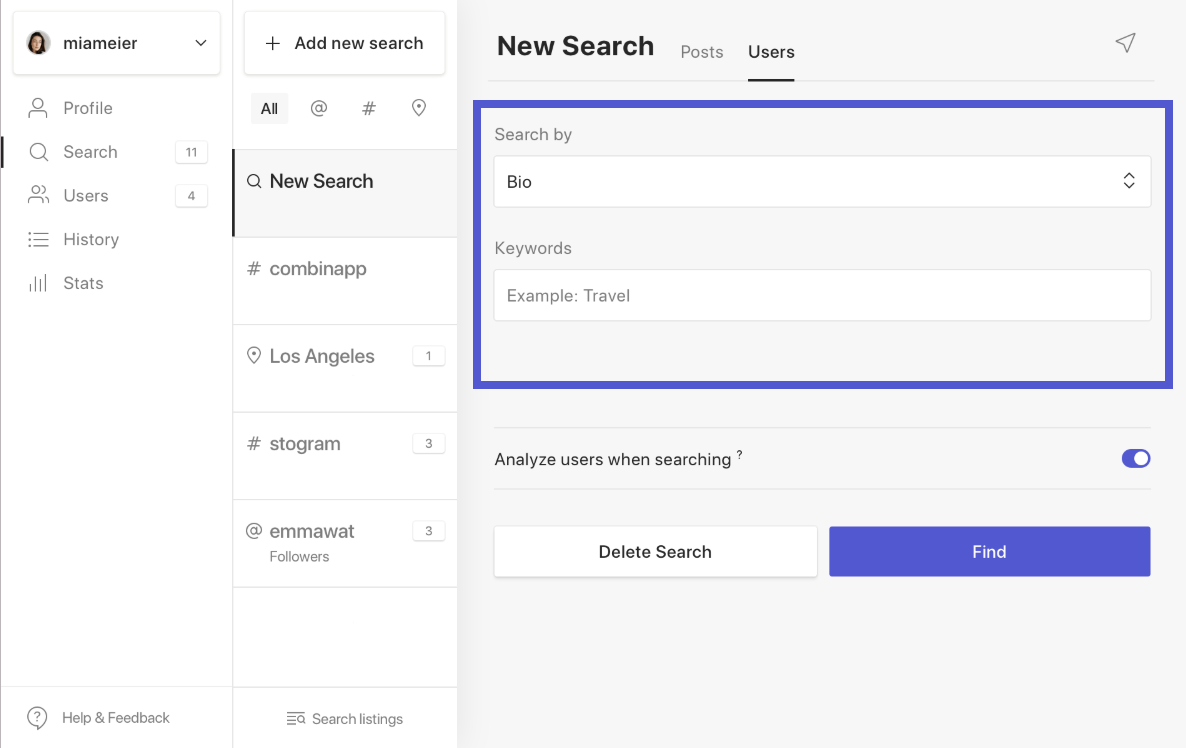Open the Search by Bio dropdown

(x=822, y=182)
